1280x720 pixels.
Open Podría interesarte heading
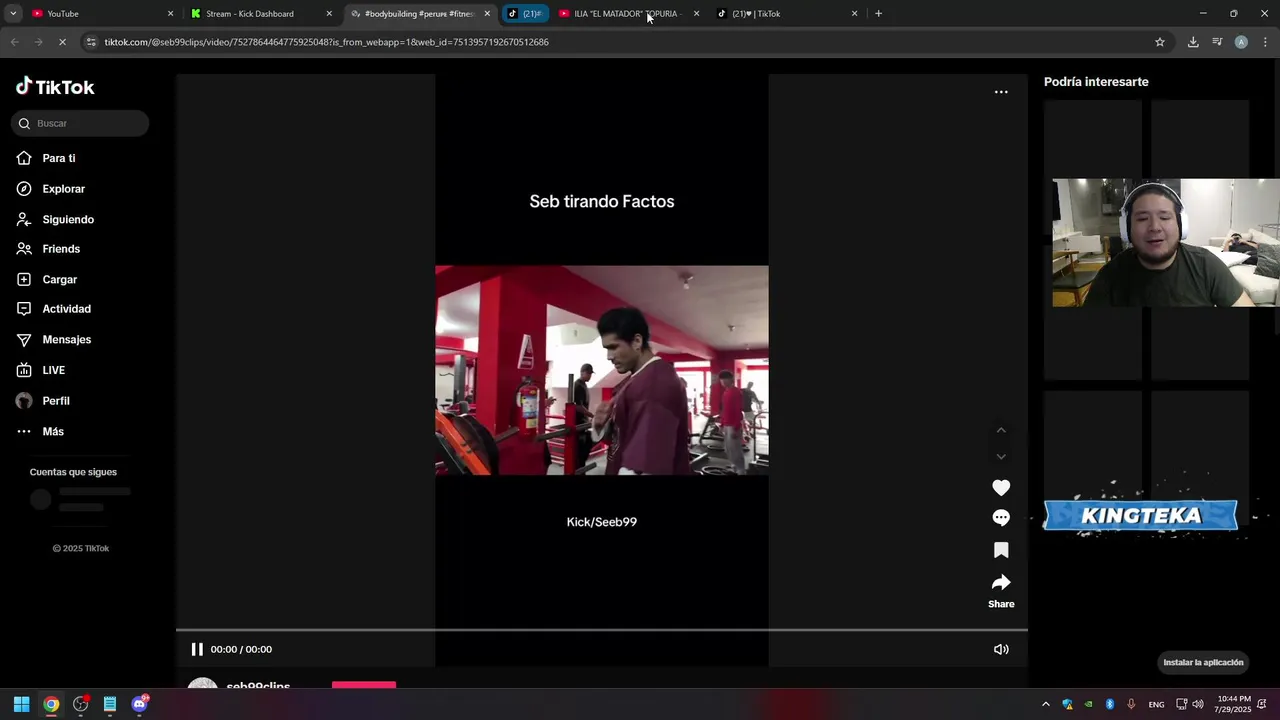1096,82
